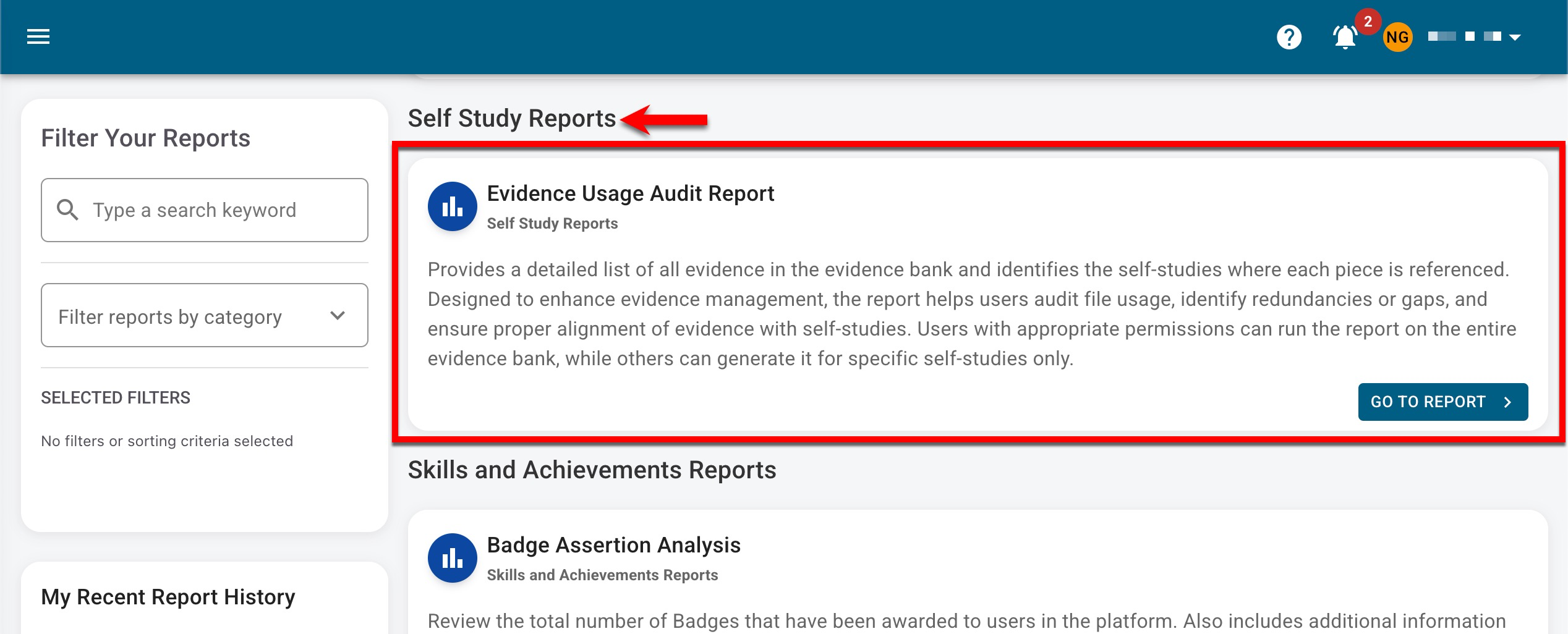This screenshot has height=634, width=1568.
Task: Click the Skills and Achievements Reports heading
Action: point(592,470)
